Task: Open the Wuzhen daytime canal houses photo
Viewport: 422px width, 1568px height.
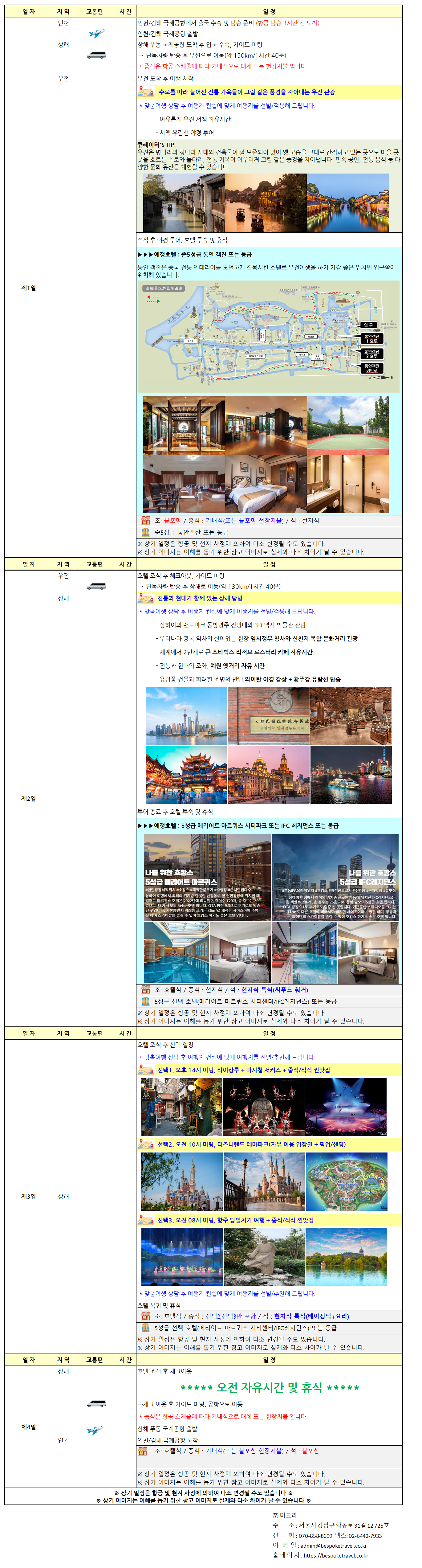Action: click(x=184, y=203)
